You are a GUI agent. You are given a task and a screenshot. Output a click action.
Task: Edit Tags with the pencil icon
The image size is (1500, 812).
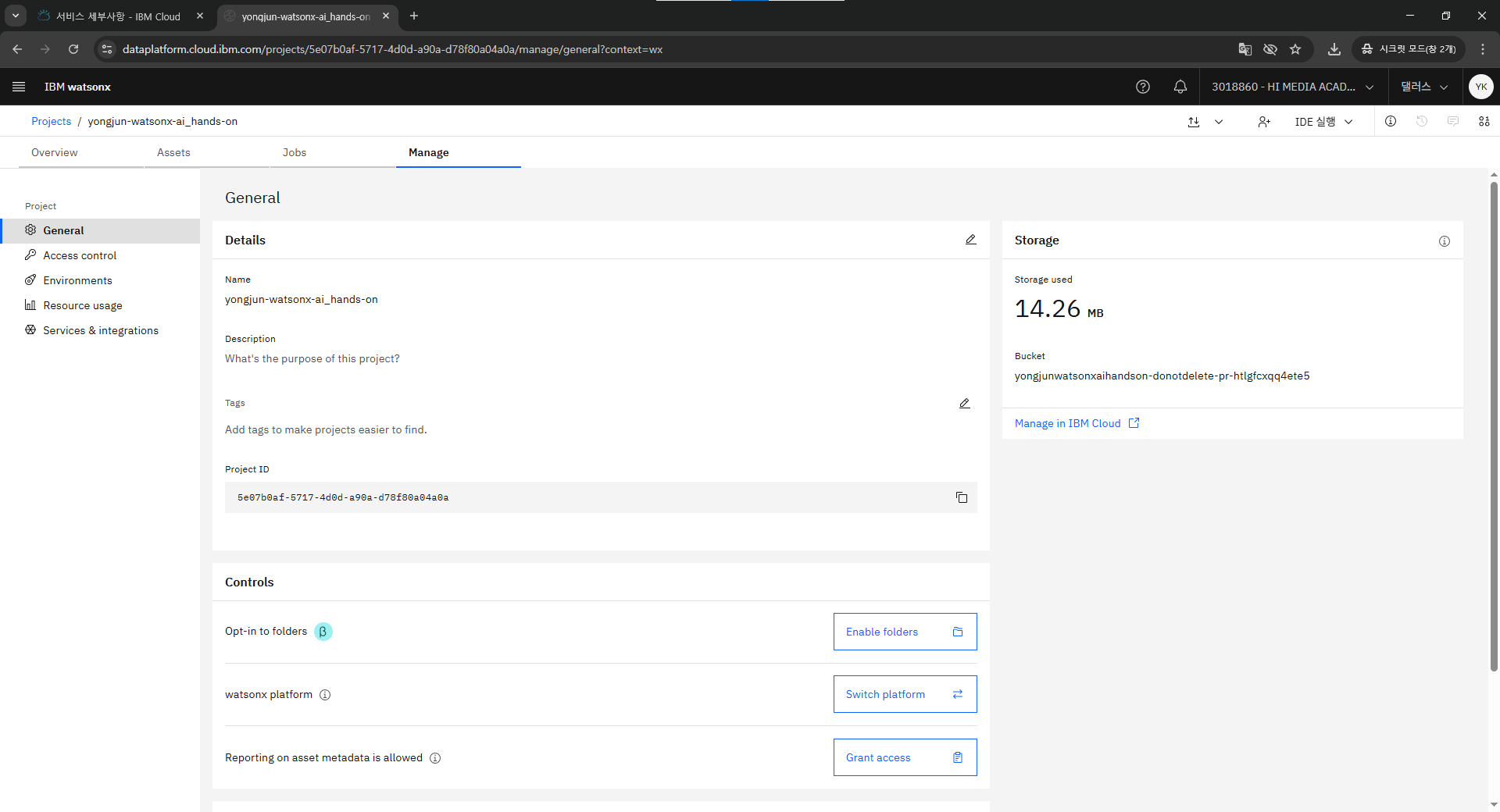tap(965, 404)
